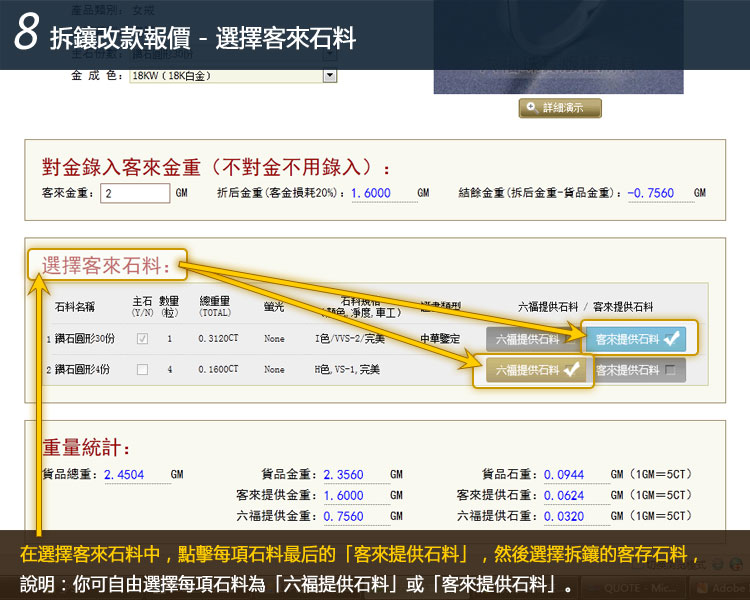Click spec text H色, VS-1, 完美

coord(347,369)
